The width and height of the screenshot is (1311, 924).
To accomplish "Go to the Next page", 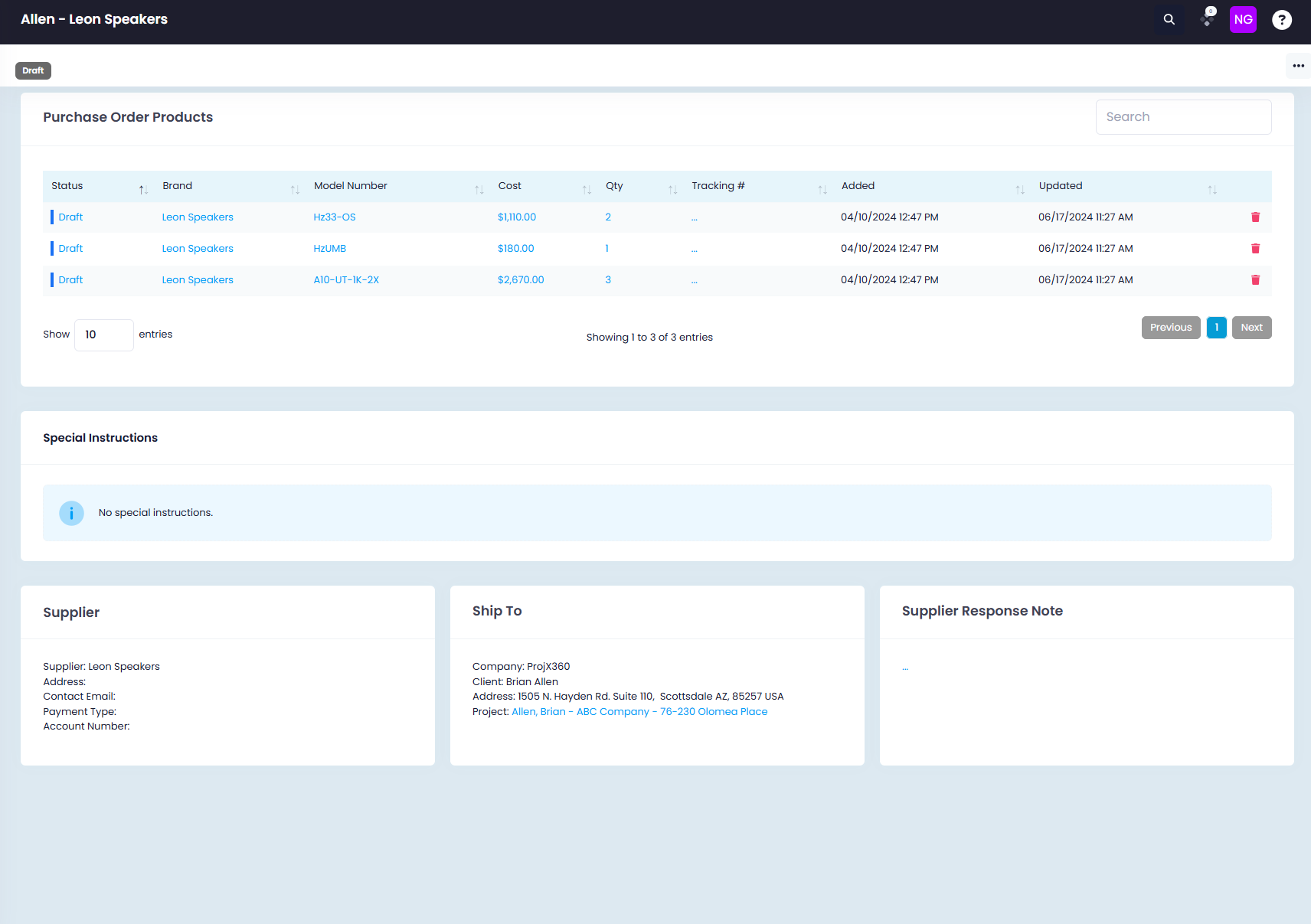I will (x=1251, y=328).
